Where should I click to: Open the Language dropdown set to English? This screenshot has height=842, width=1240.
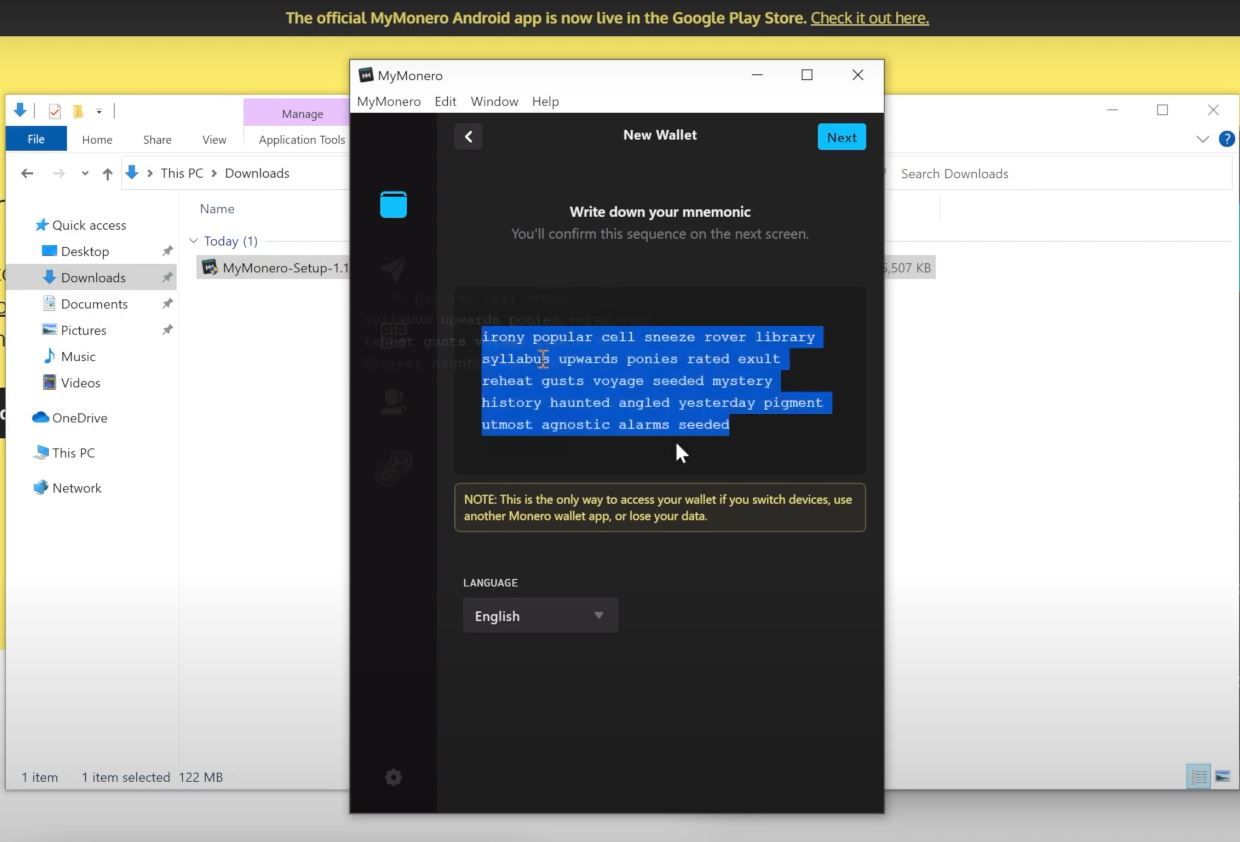(x=540, y=615)
